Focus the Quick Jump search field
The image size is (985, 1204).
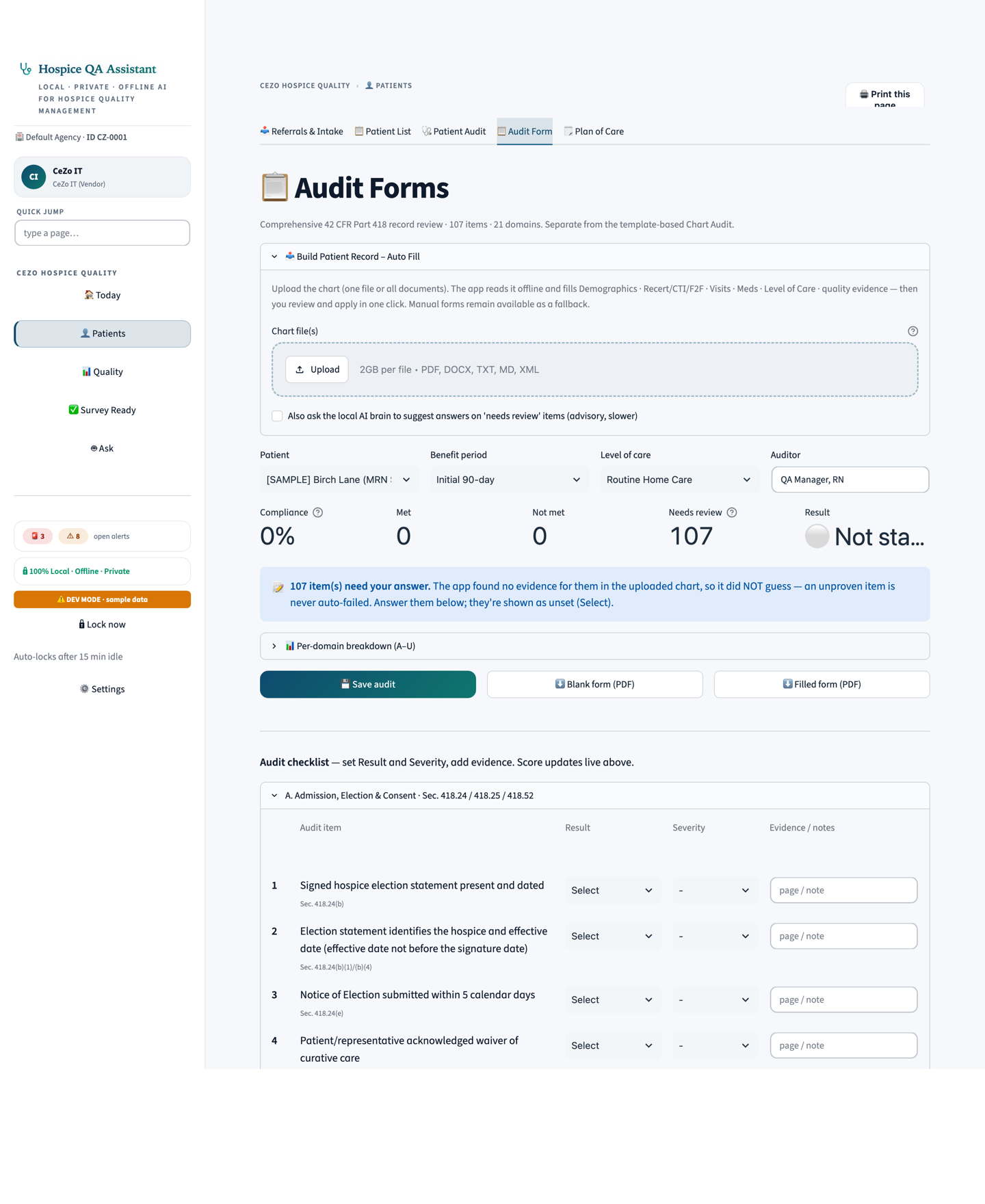click(x=102, y=233)
